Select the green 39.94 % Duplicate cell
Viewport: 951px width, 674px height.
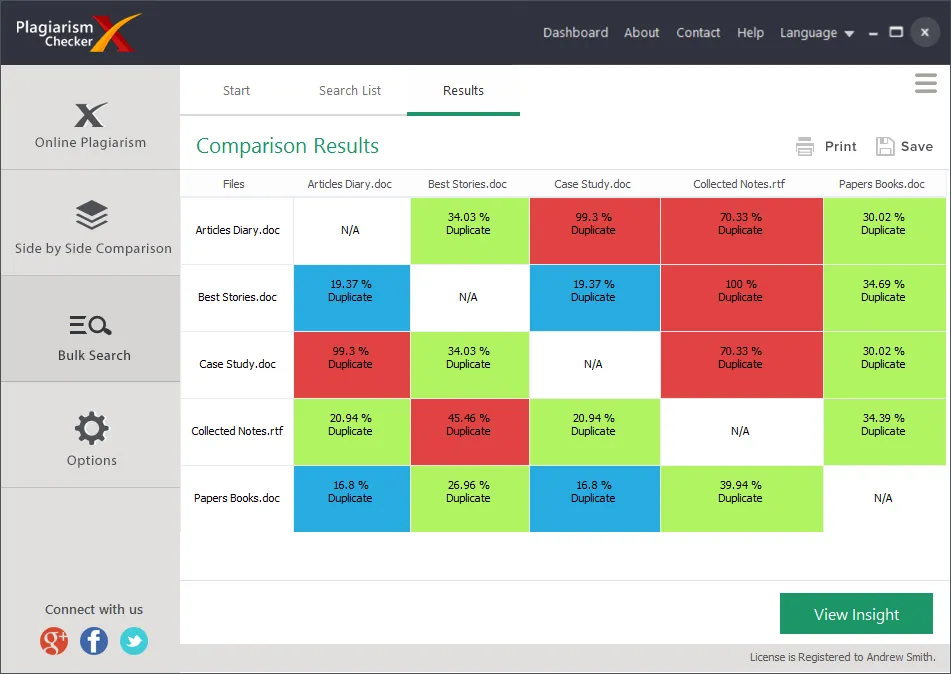click(x=741, y=499)
